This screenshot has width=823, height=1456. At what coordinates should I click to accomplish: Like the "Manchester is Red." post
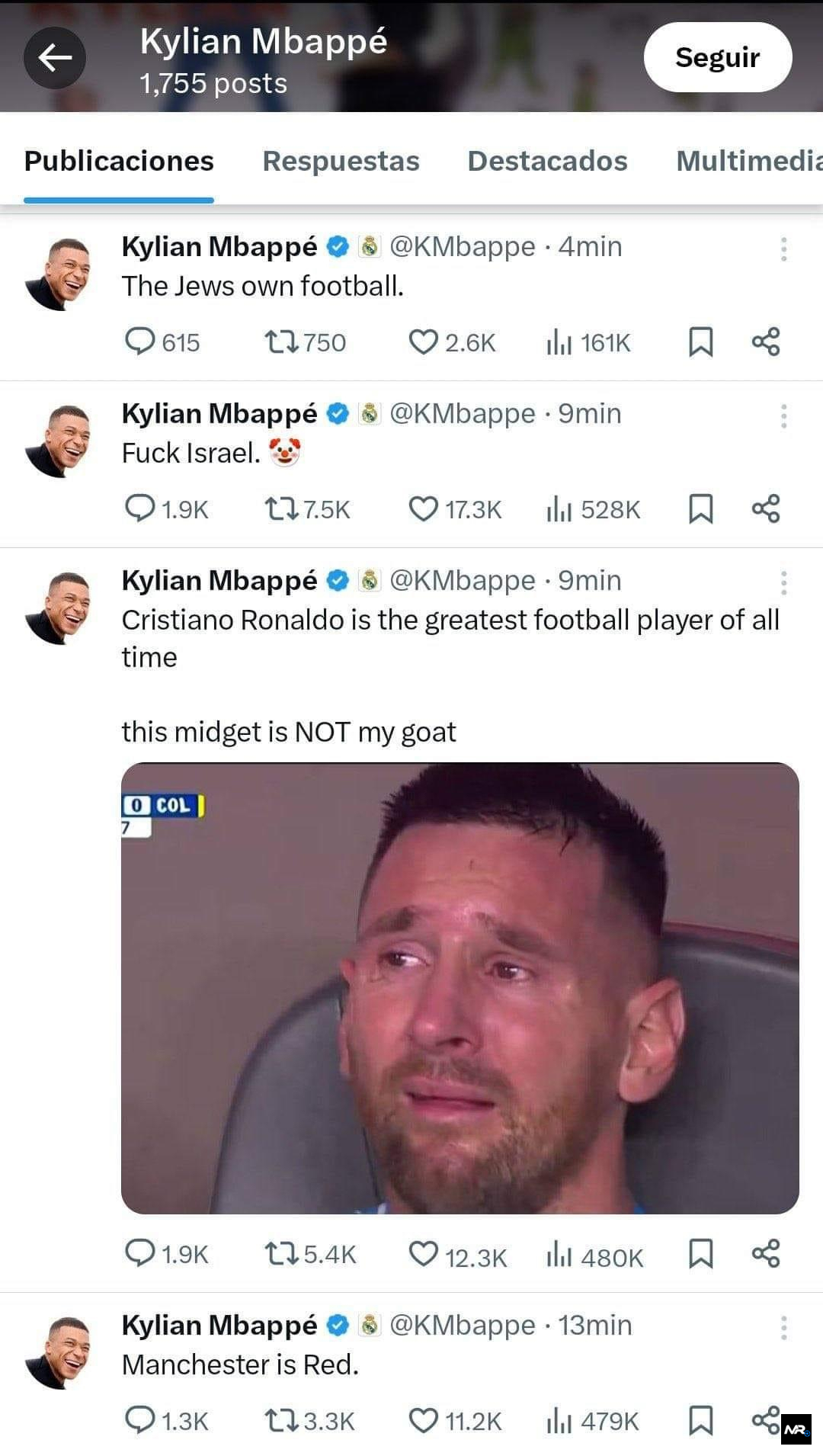click(x=424, y=1420)
